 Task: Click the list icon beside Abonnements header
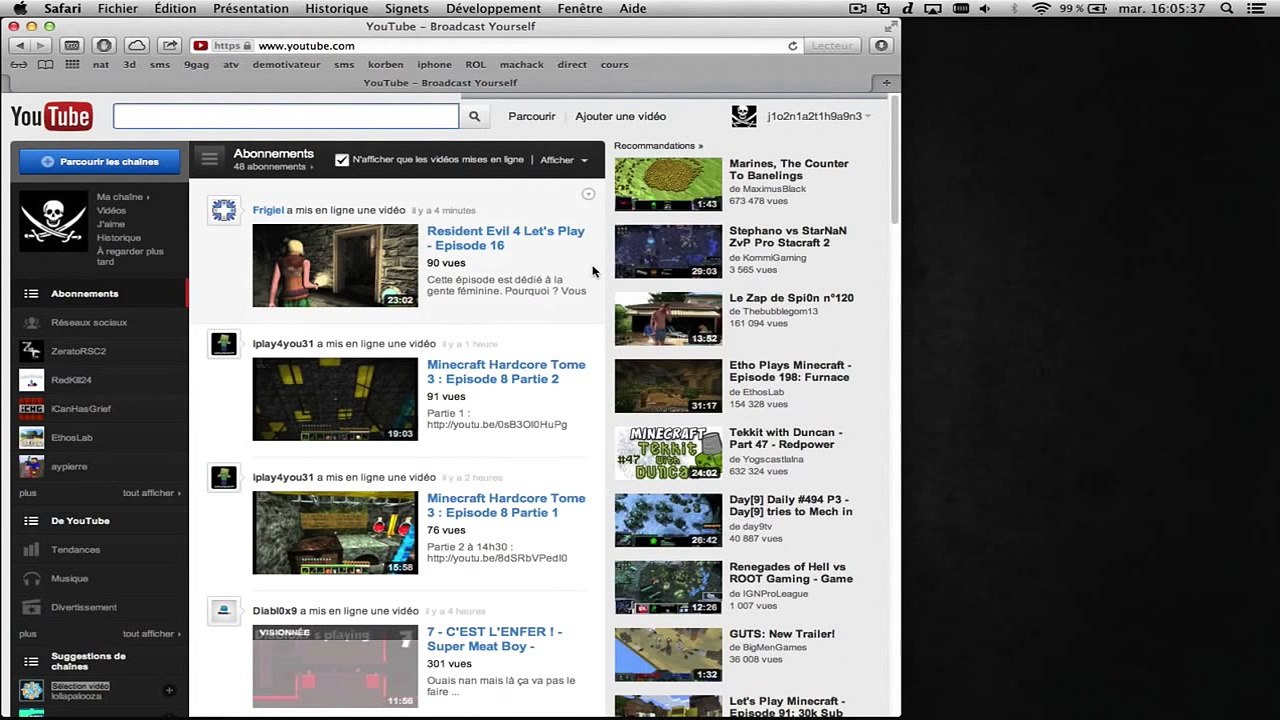(x=209, y=158)
